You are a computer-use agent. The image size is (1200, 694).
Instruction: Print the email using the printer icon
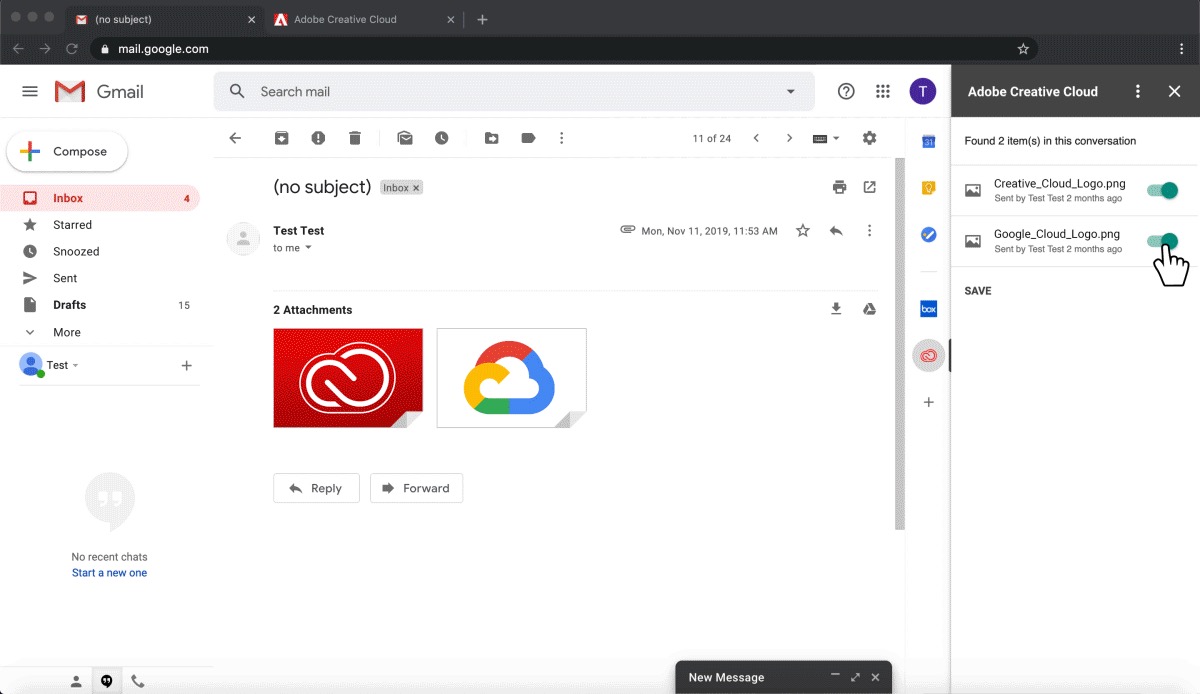[x=839, y=187]
